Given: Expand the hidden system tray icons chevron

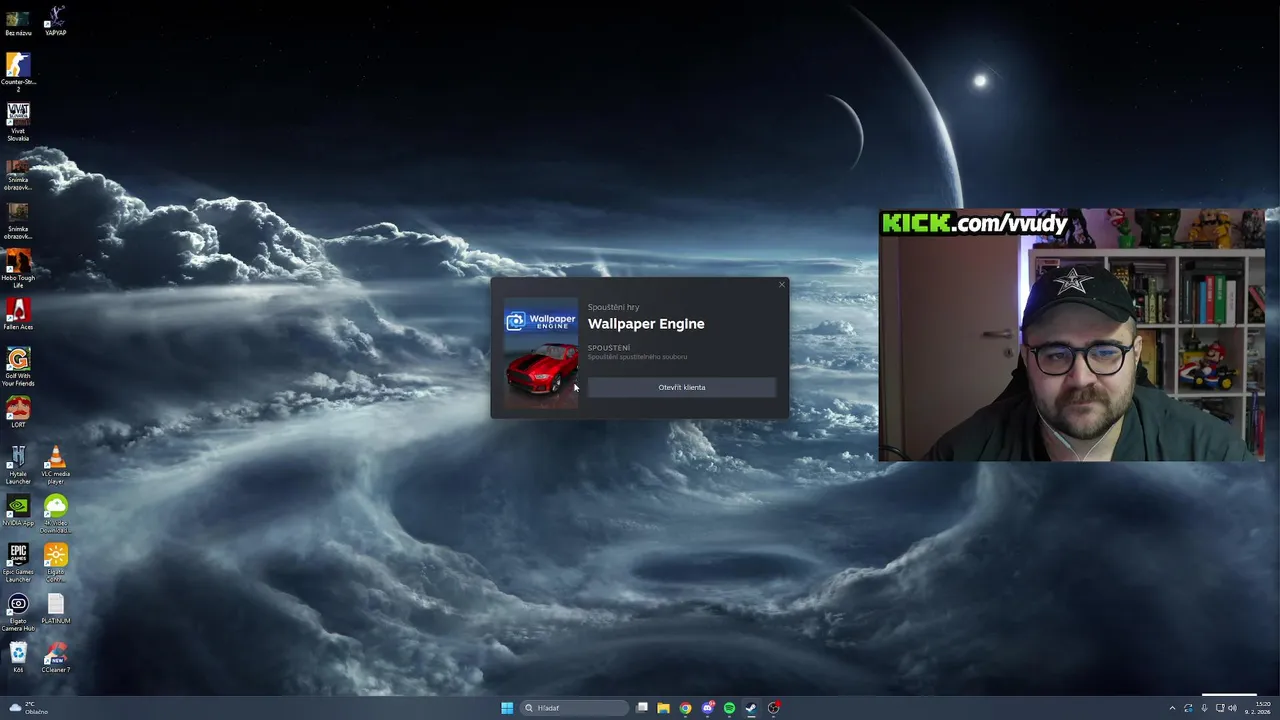Looking at the screenshot, I should pos(1172,708).
